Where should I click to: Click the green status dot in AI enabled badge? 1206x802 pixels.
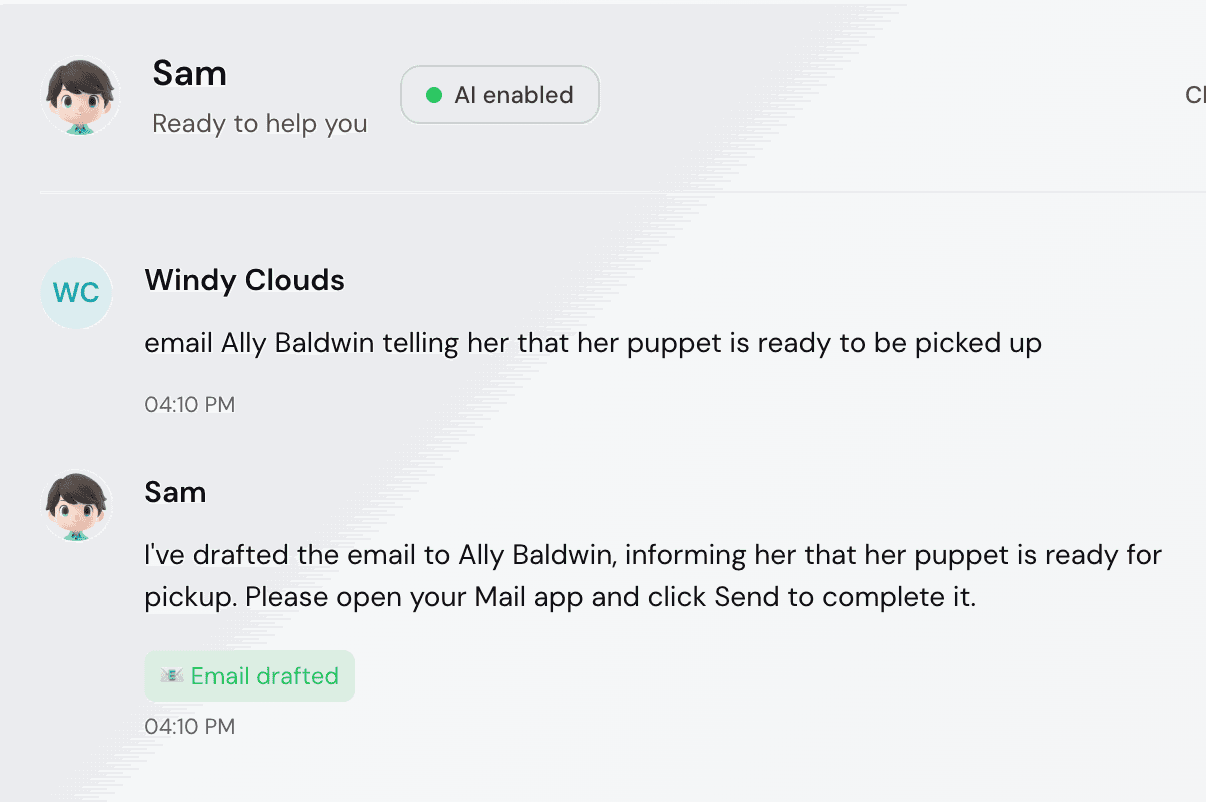click(x=432, y=94)
